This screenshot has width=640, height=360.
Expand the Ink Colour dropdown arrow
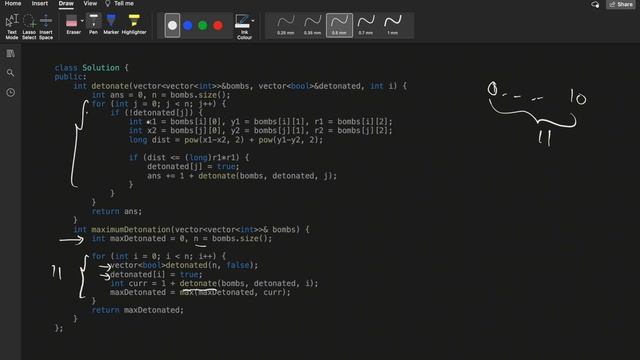point(253,20)
